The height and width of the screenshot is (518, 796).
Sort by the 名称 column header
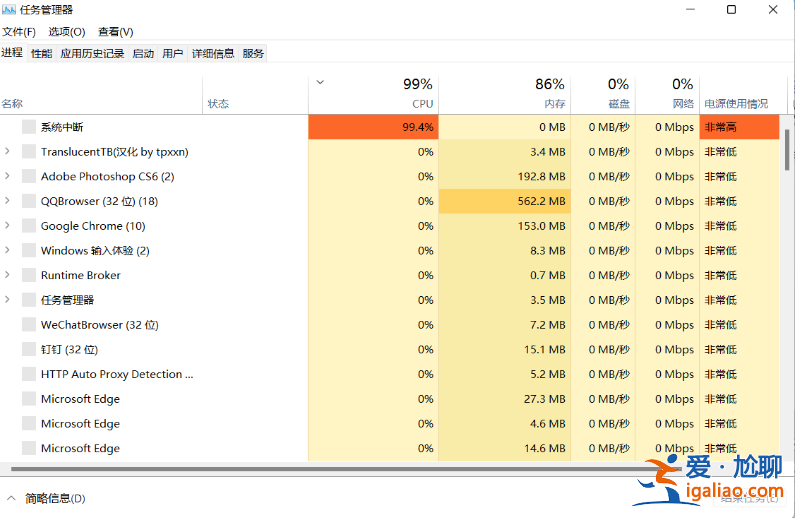(101, 95)
